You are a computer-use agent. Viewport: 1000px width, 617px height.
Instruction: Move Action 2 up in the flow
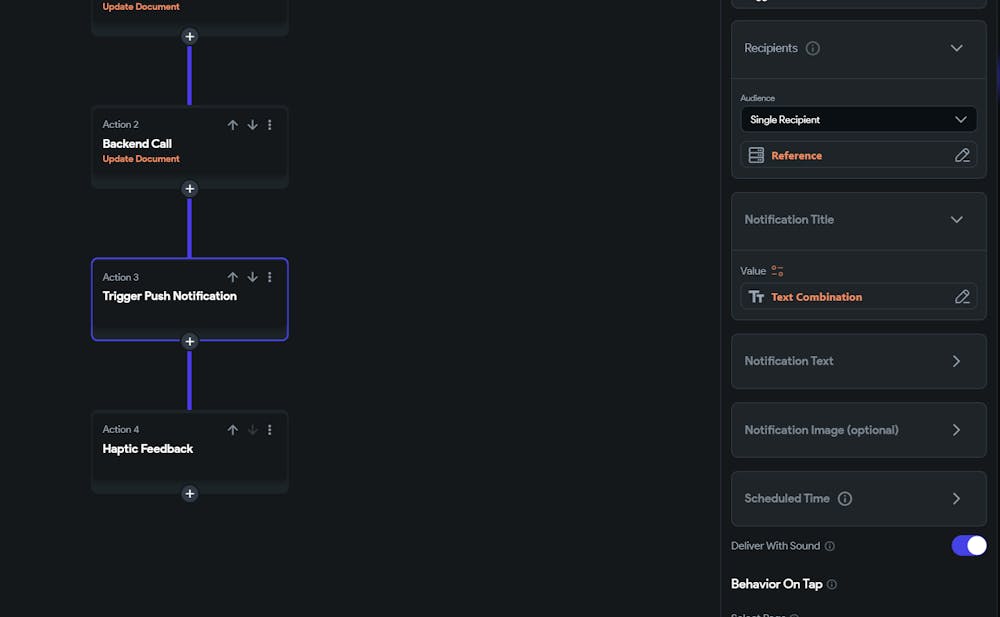232,125
